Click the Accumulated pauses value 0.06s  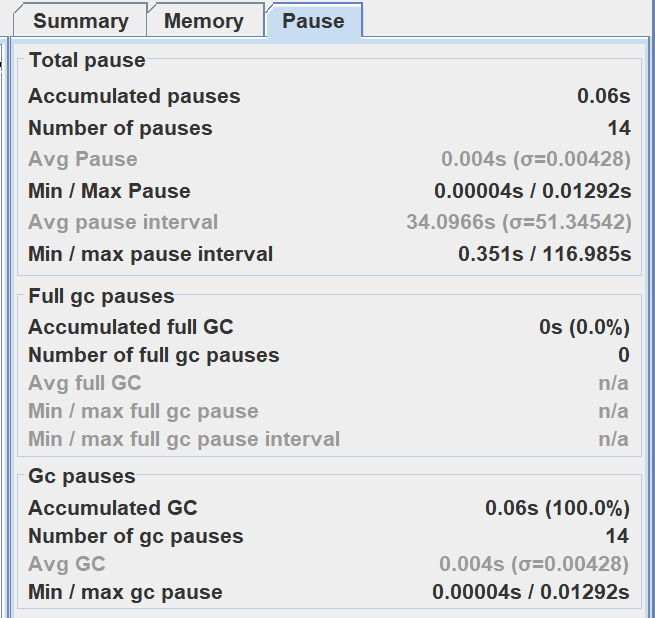click(x=604, y=97)
